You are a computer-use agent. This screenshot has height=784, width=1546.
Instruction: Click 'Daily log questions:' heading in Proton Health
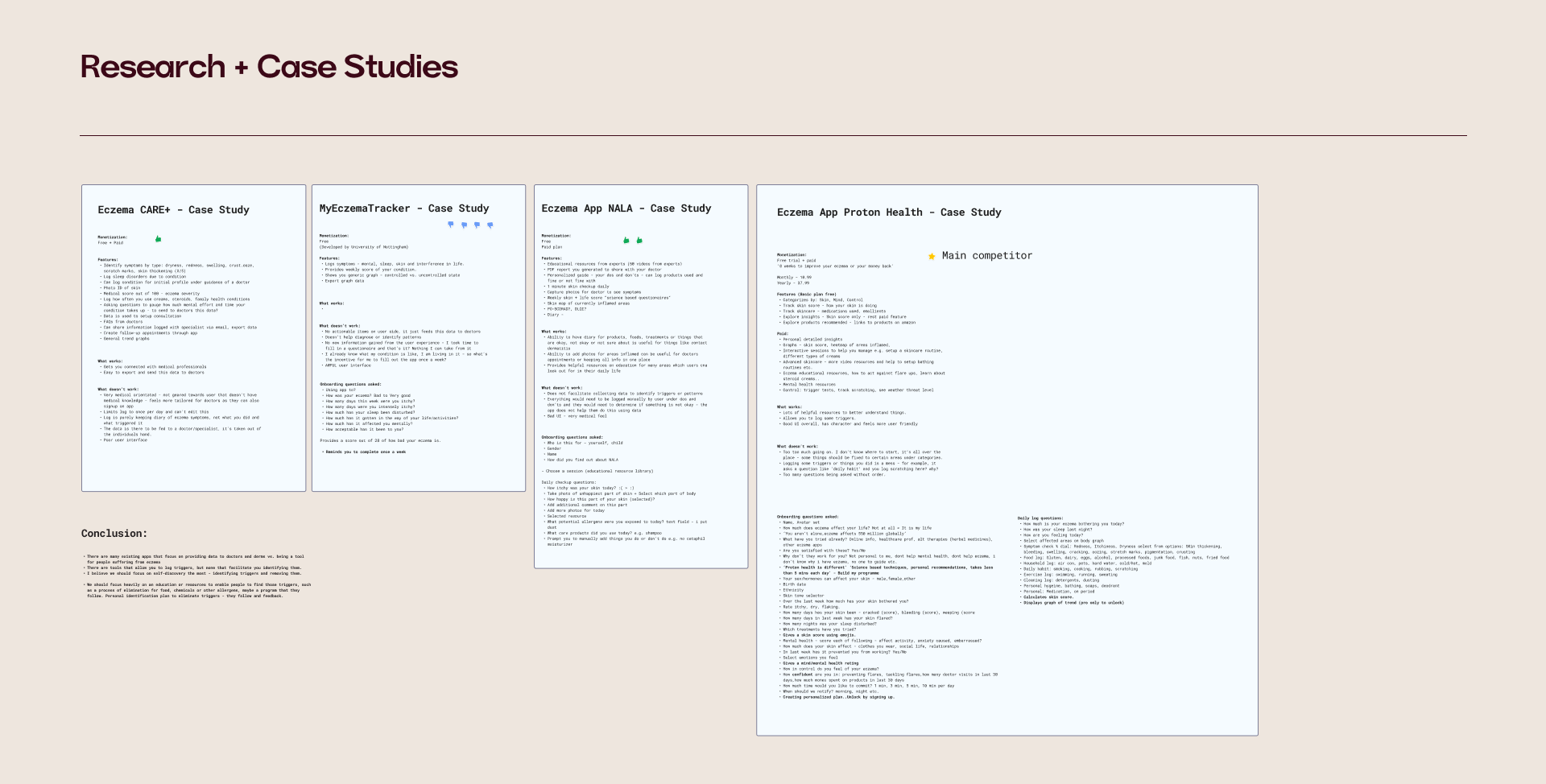(1040, 518)
